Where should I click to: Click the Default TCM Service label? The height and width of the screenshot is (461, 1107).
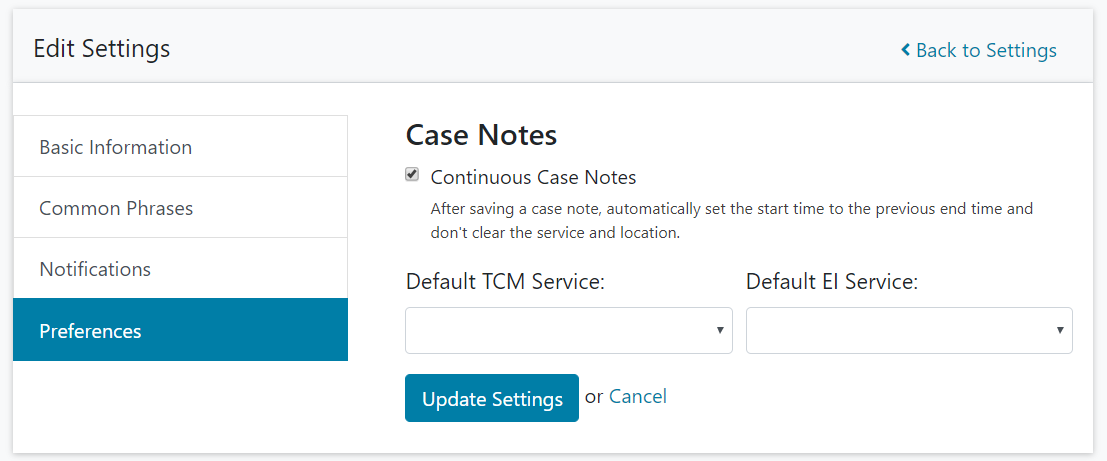505,282
